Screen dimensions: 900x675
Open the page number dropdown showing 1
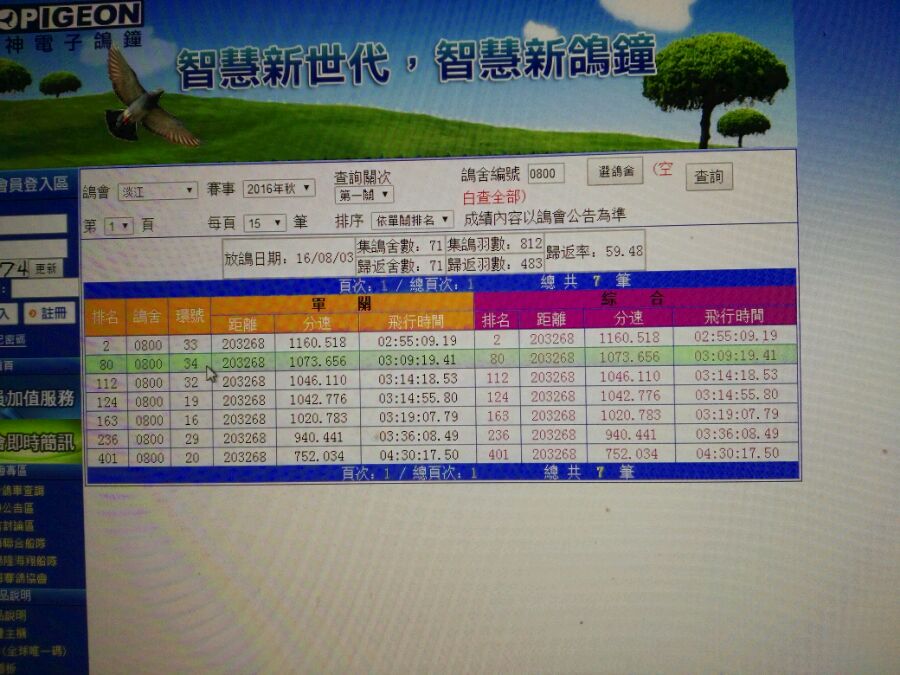tap(118, 226)
